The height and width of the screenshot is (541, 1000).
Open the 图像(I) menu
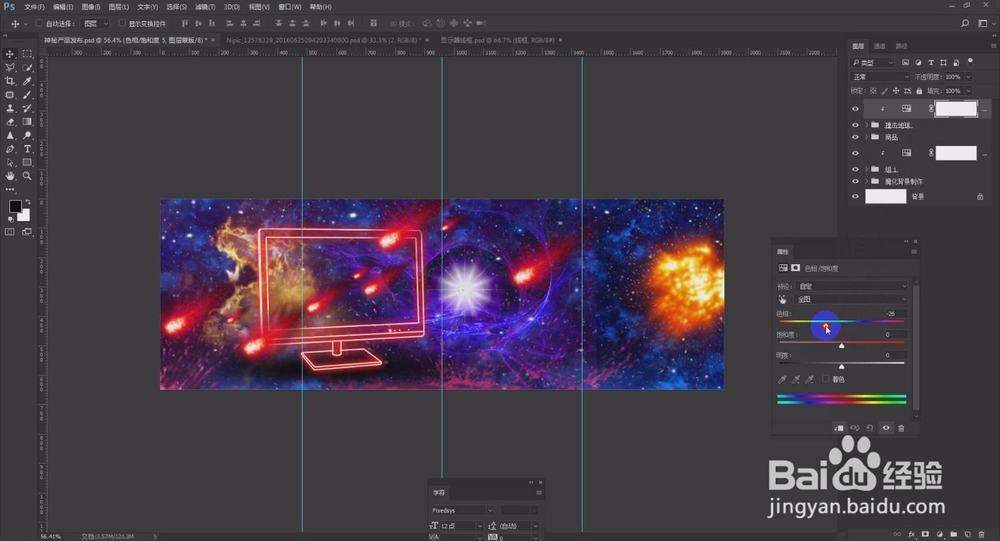tap(91, 7)
